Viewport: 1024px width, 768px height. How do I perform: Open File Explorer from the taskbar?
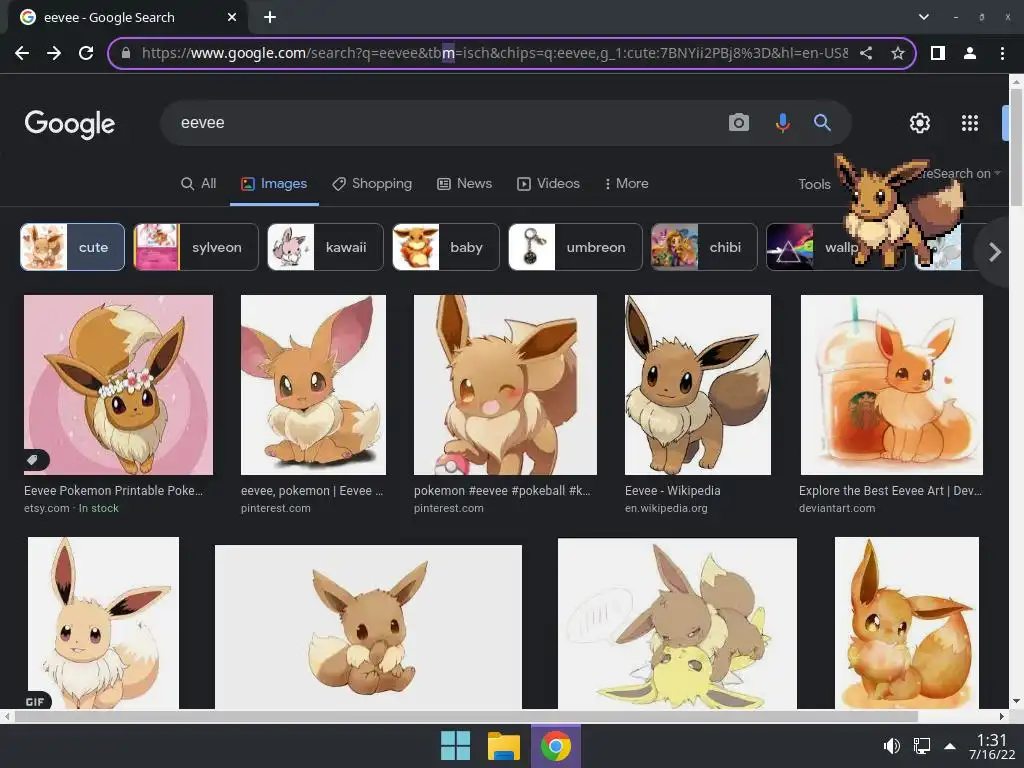[x=504, y=746]
